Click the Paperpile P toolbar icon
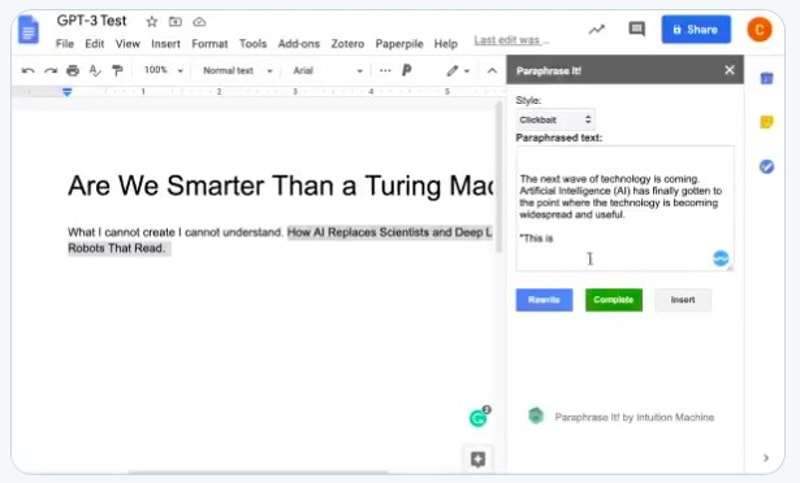 pos(407,70)
